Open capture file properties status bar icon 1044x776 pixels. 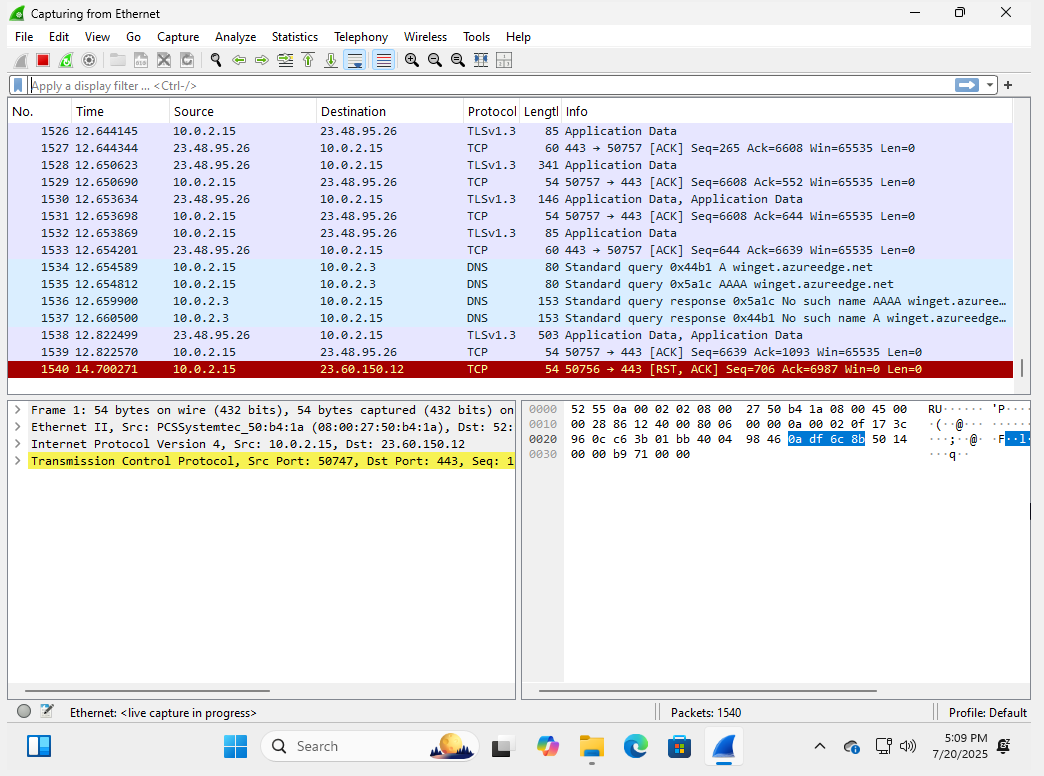tap(47, 711)
